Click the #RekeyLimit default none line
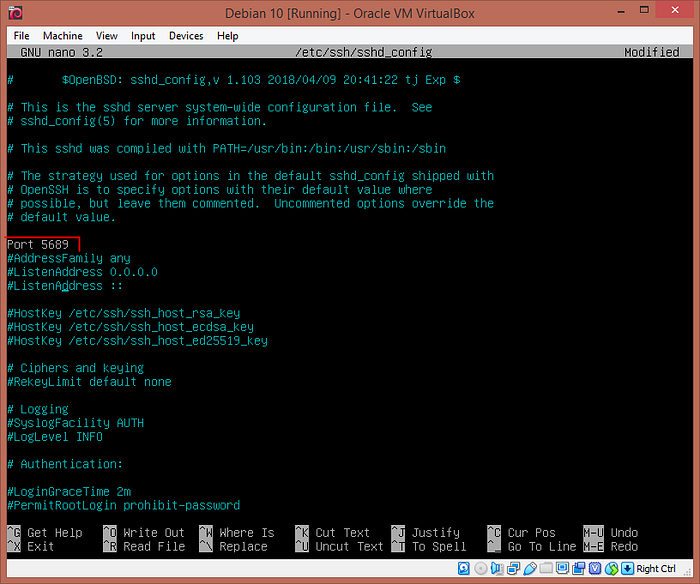This screenshot has width=700, height=584. point(89,382)
